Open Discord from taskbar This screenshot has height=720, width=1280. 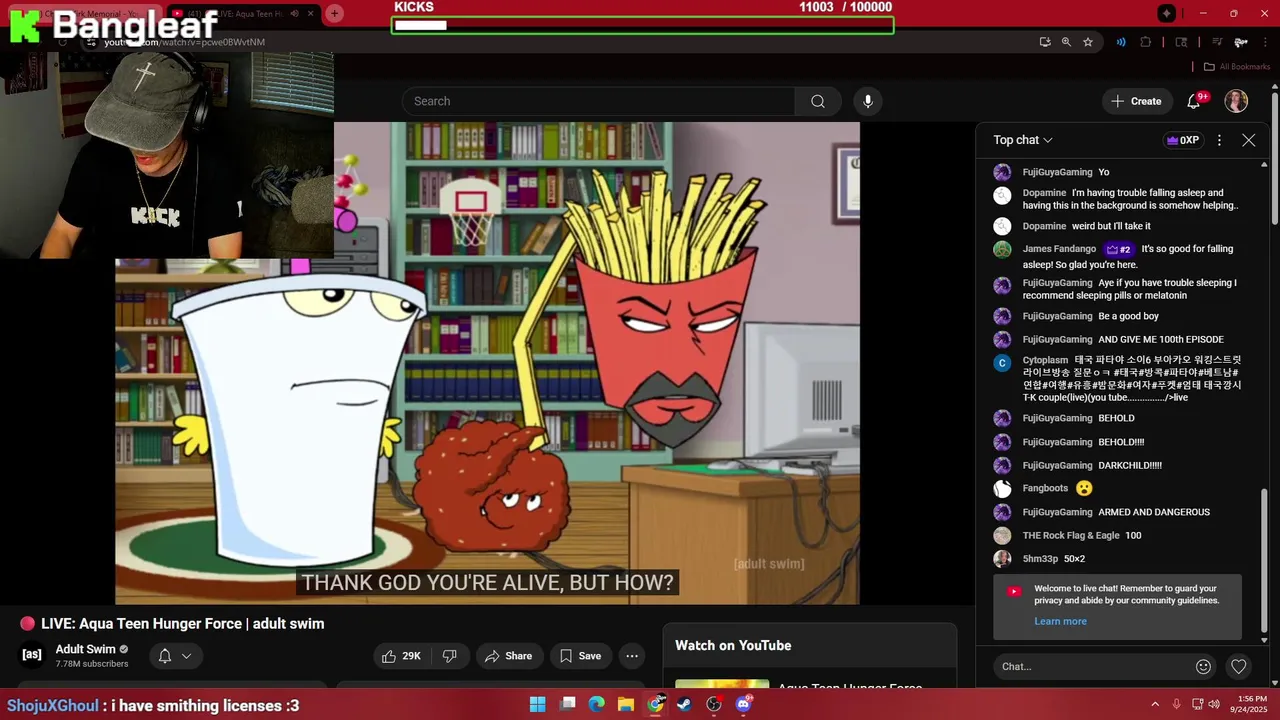pyautogui.click(x=743, y=704)
